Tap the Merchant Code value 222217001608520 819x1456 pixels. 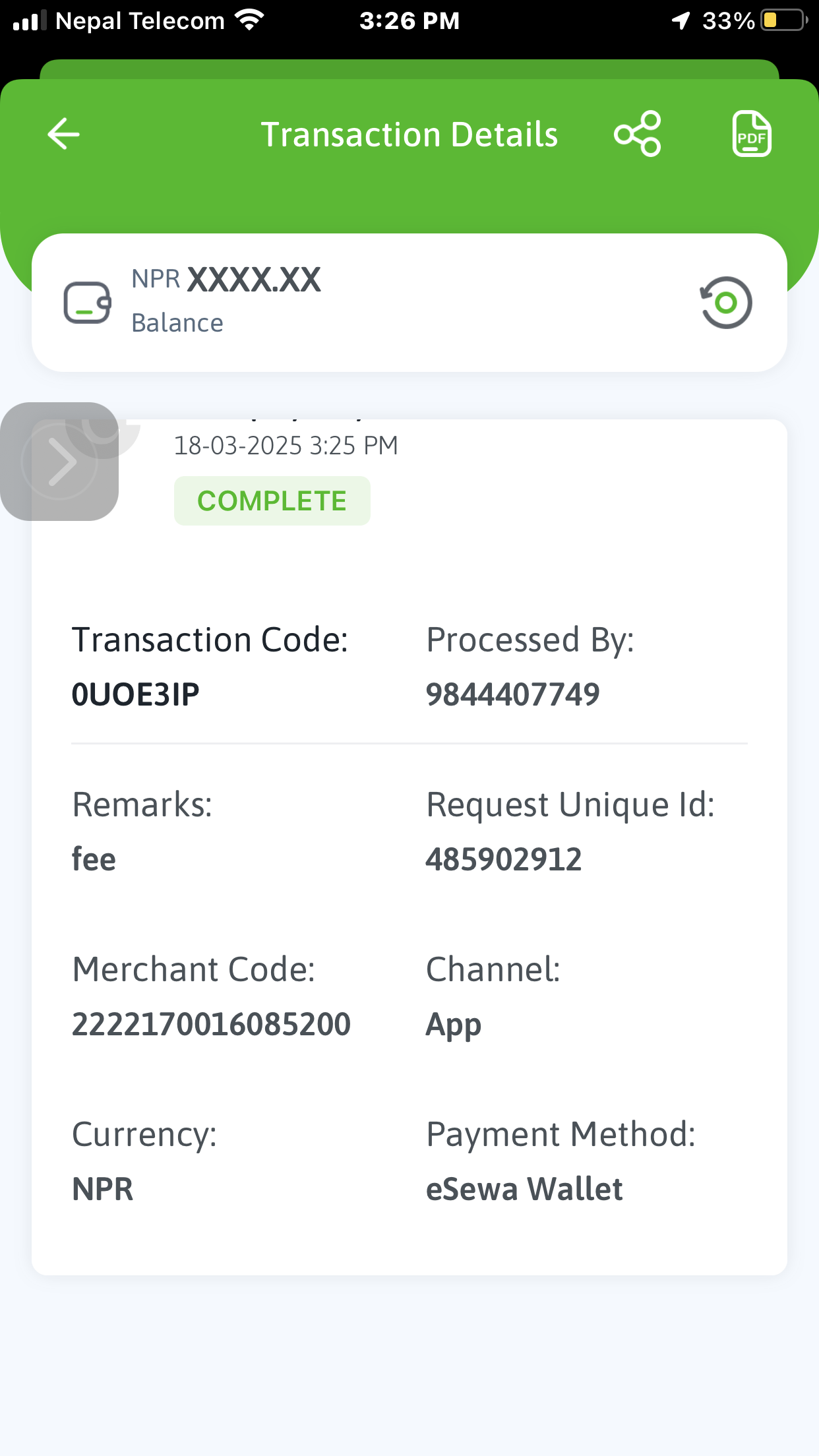pos(211,1024)
